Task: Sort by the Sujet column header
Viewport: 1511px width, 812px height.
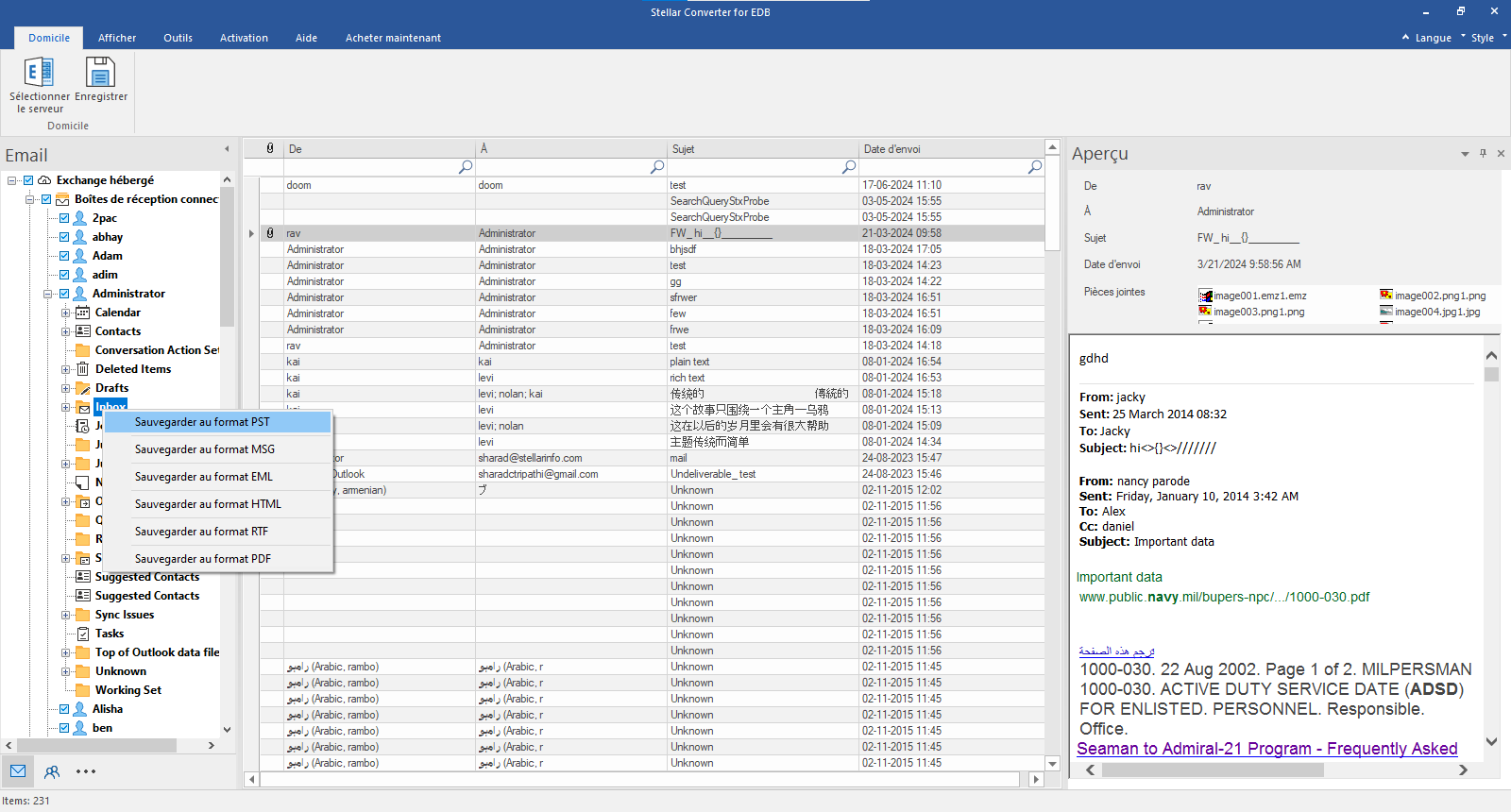Action: (x=761, y=148)
